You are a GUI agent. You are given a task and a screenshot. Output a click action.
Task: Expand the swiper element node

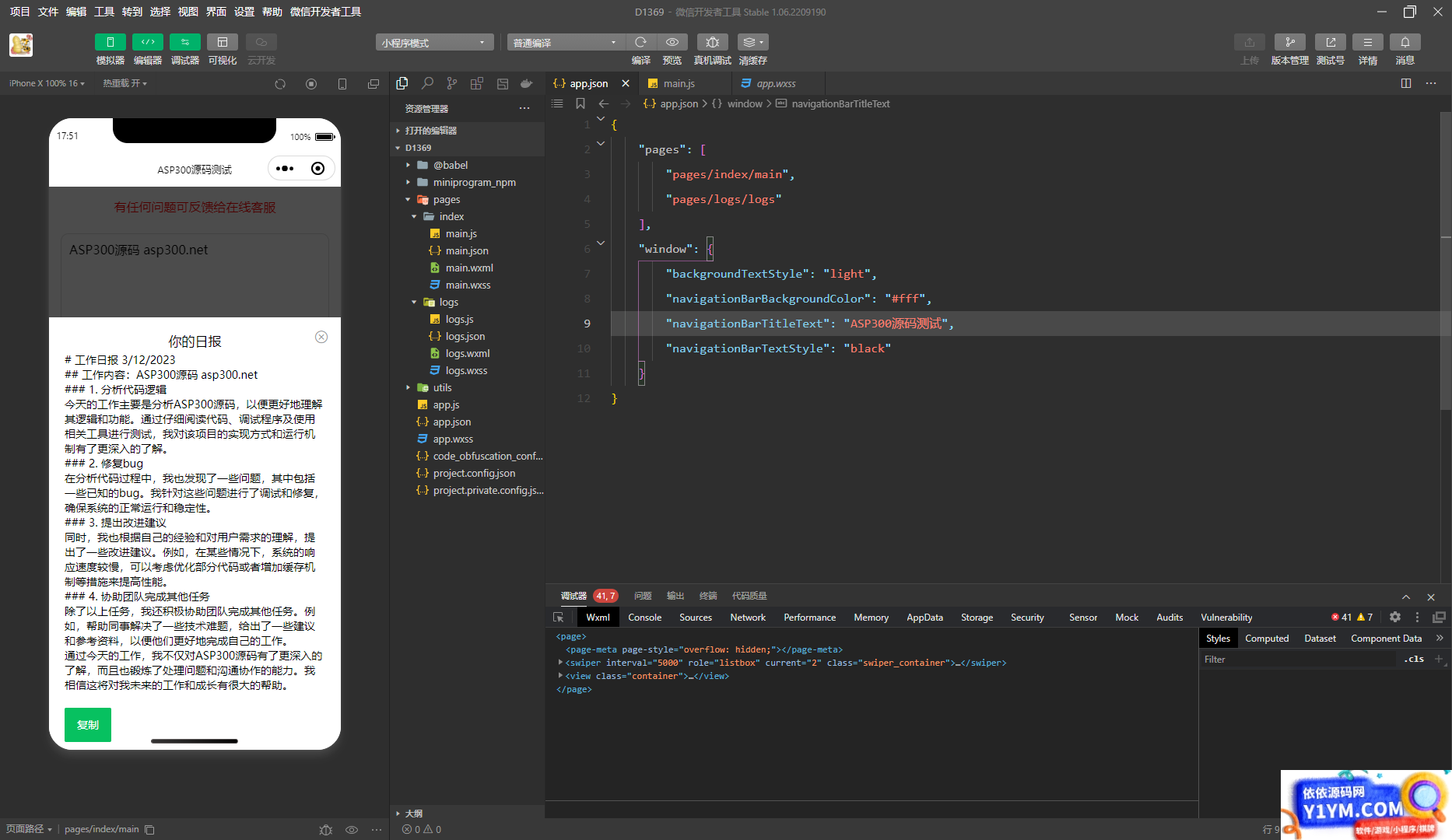(560, 663)
